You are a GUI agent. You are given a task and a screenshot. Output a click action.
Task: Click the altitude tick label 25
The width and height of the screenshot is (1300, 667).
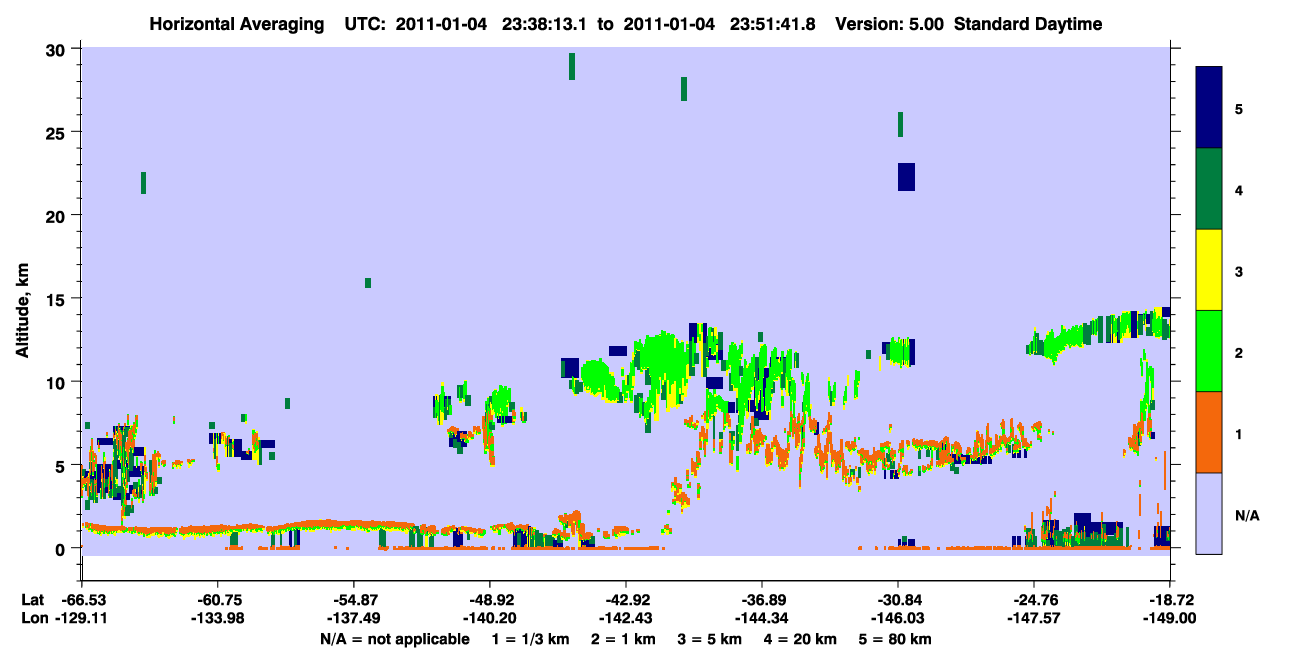(x=58, y=133)
